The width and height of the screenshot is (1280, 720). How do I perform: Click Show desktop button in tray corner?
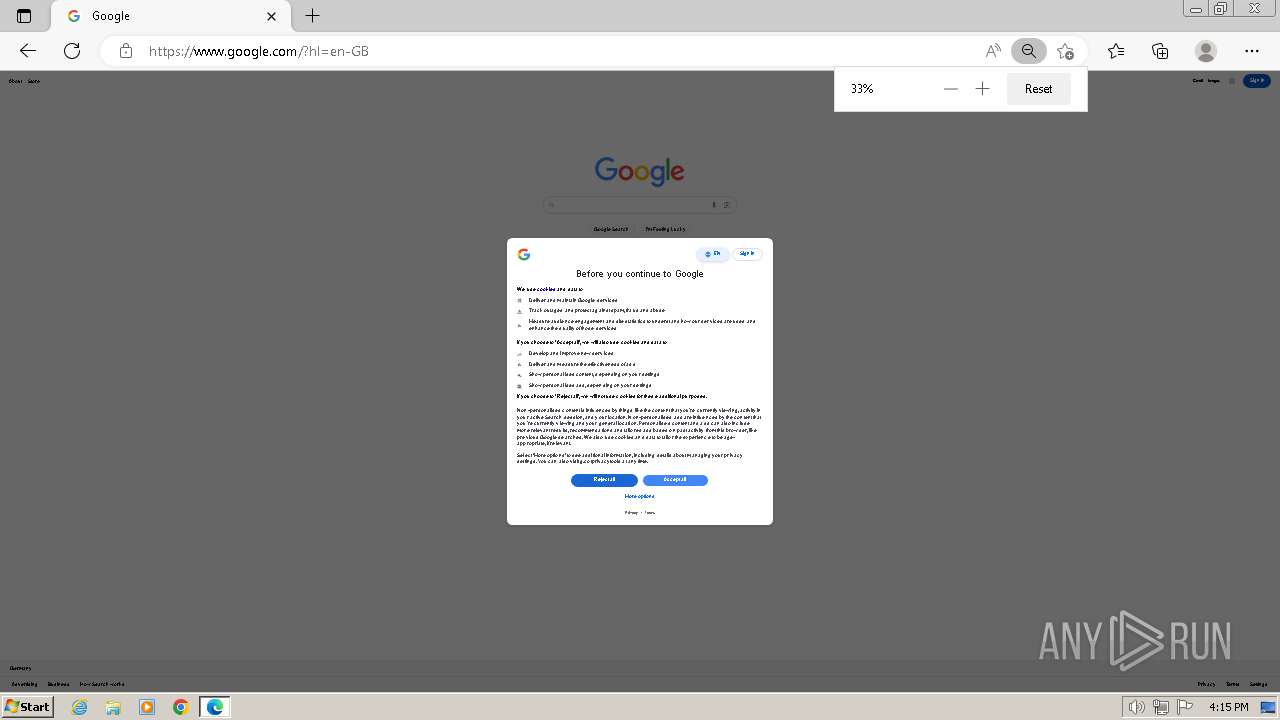(x=1269, y=707)
